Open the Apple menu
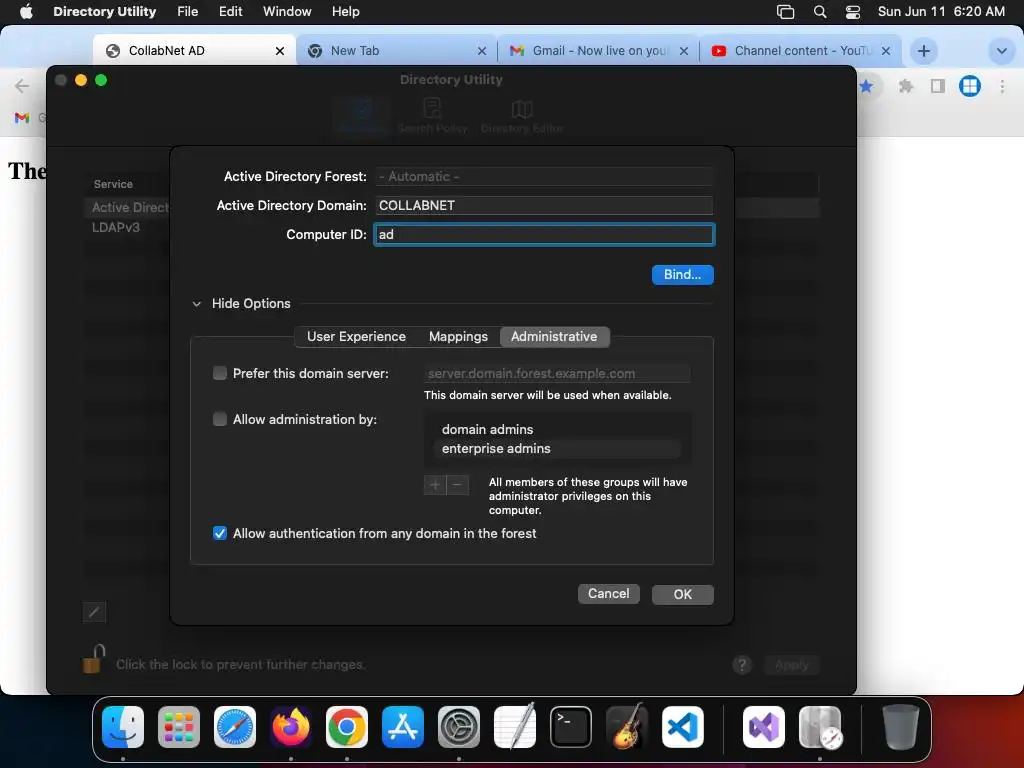 (x=26, y=12)
